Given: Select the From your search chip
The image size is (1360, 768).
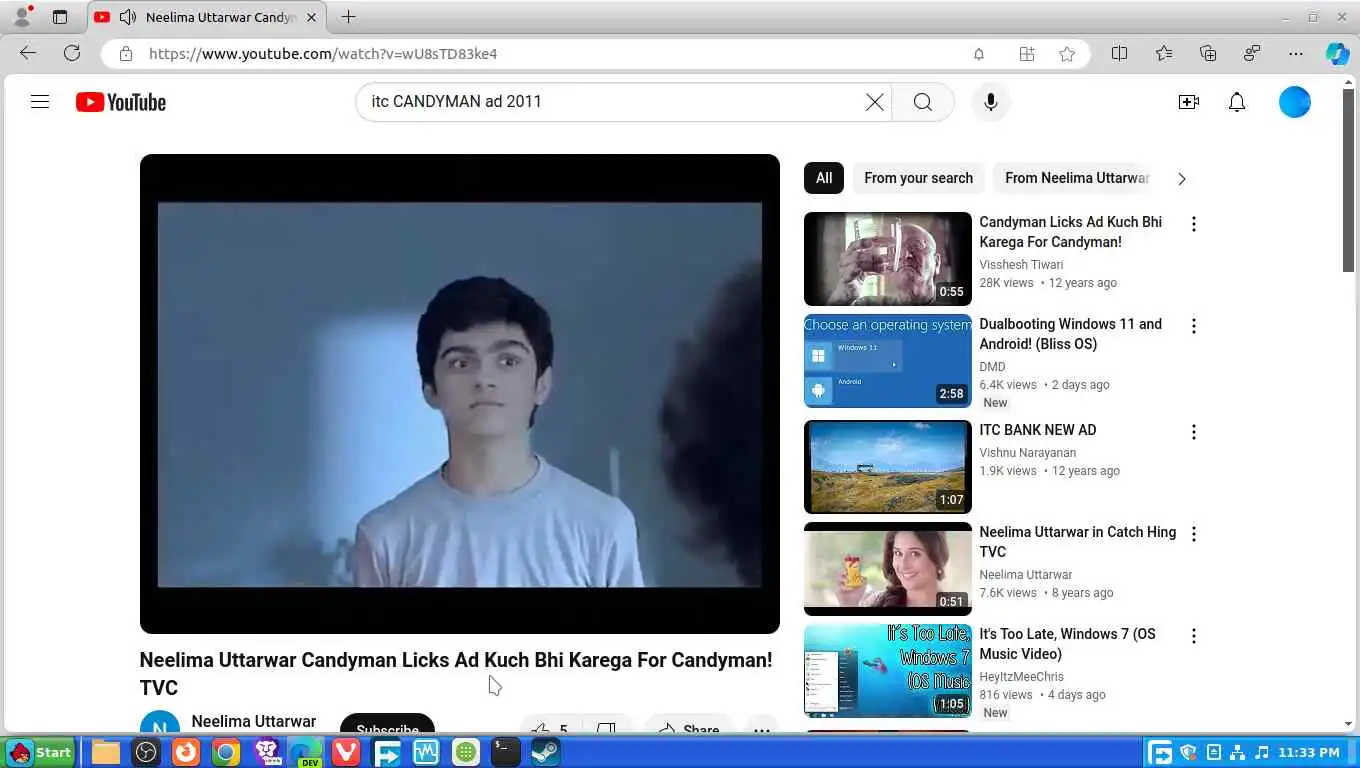Looking at the screenshot, I should (x=918, y=178).
